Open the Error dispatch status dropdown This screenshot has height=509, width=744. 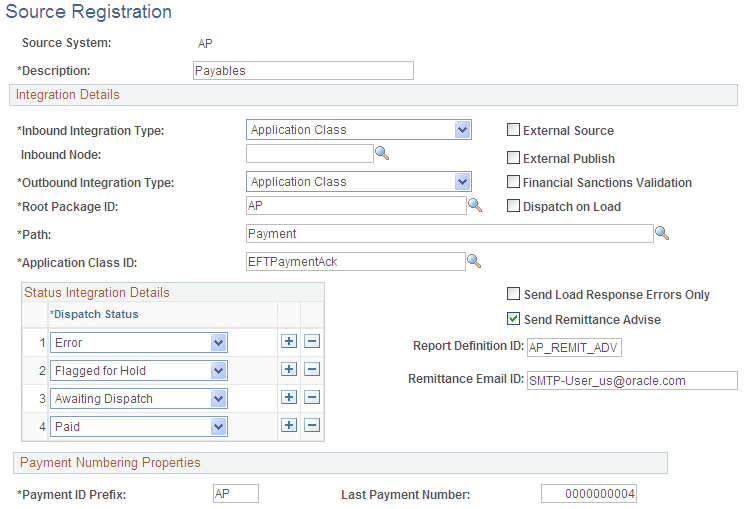(139, 342)
